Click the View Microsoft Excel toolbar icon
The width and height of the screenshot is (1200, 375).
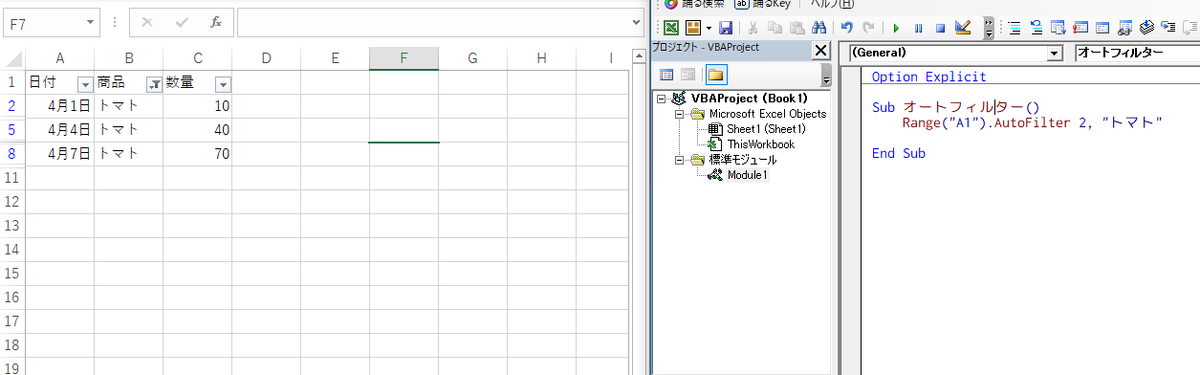point(670,28)
